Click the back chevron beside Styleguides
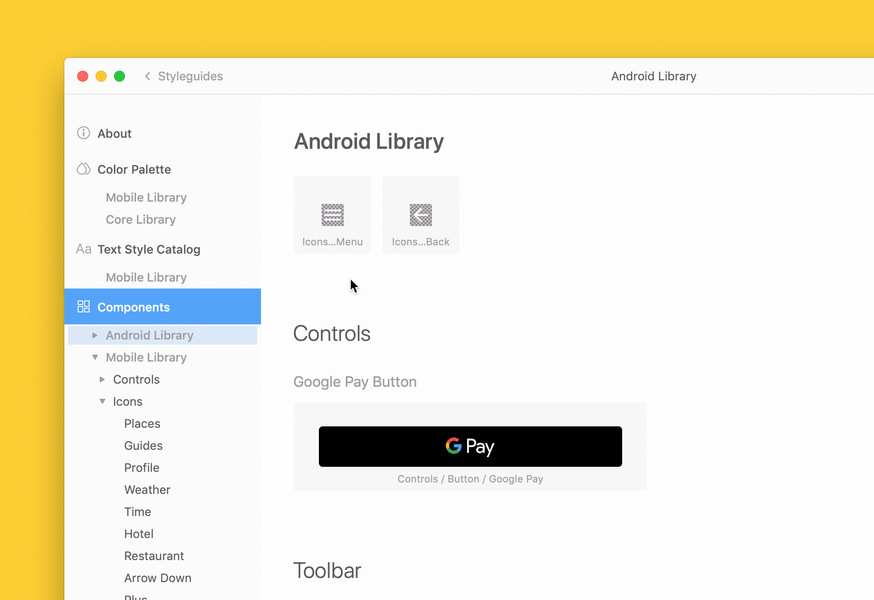This screenshot has height=600, width=874. (x=147, y=76)
